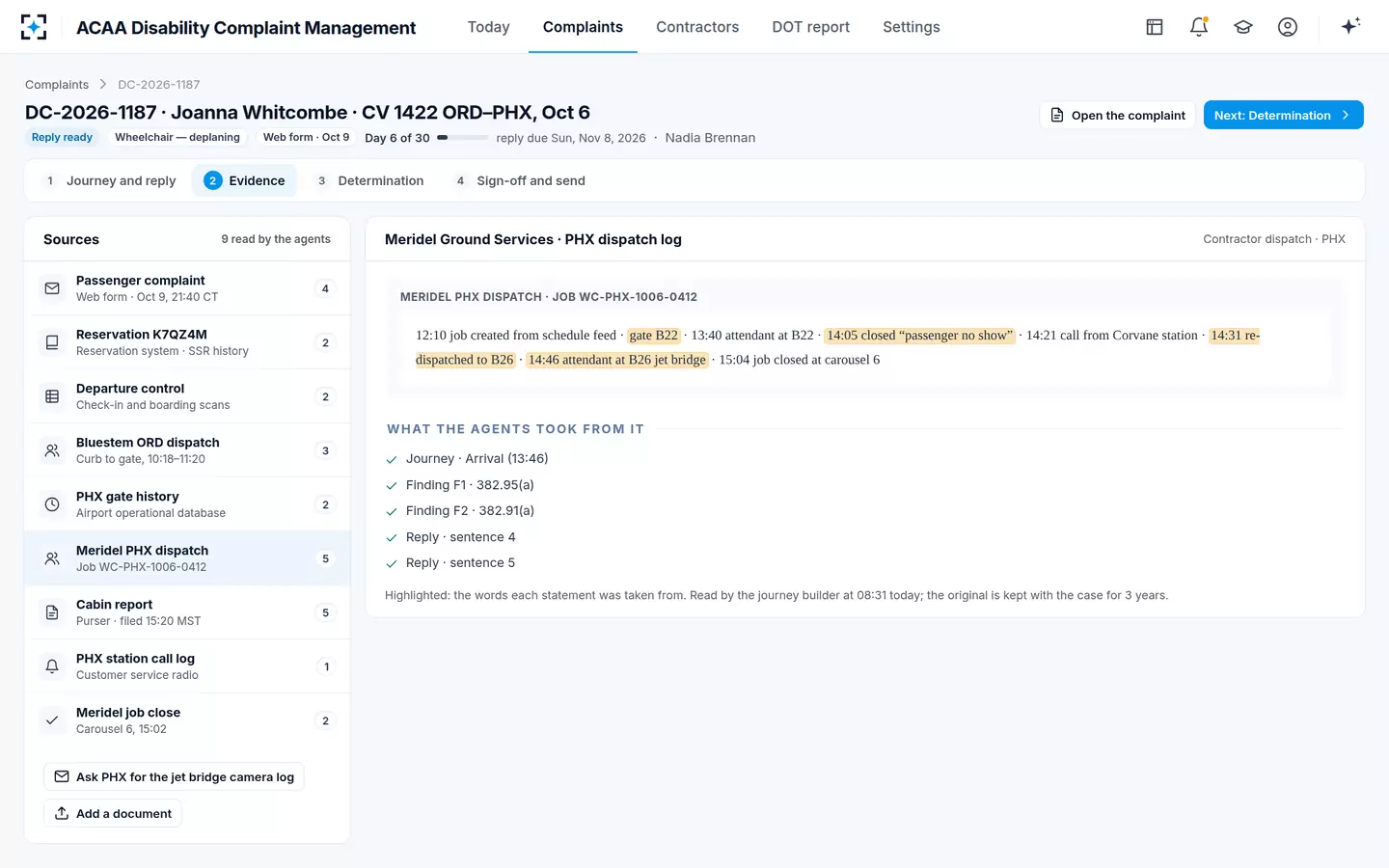Click the checkmark icon for Meridel job close
Screen dimensions: 1389x868
point(52,720)
